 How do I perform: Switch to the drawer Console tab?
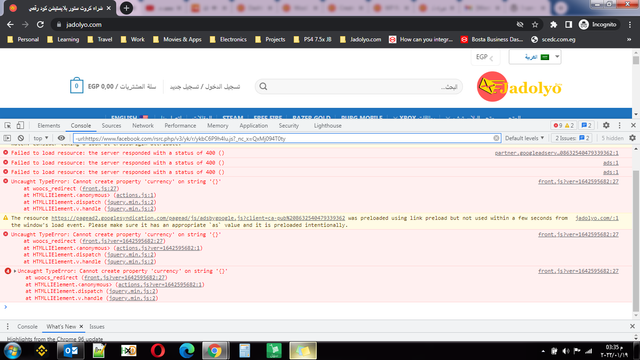(x=27, y=327)
